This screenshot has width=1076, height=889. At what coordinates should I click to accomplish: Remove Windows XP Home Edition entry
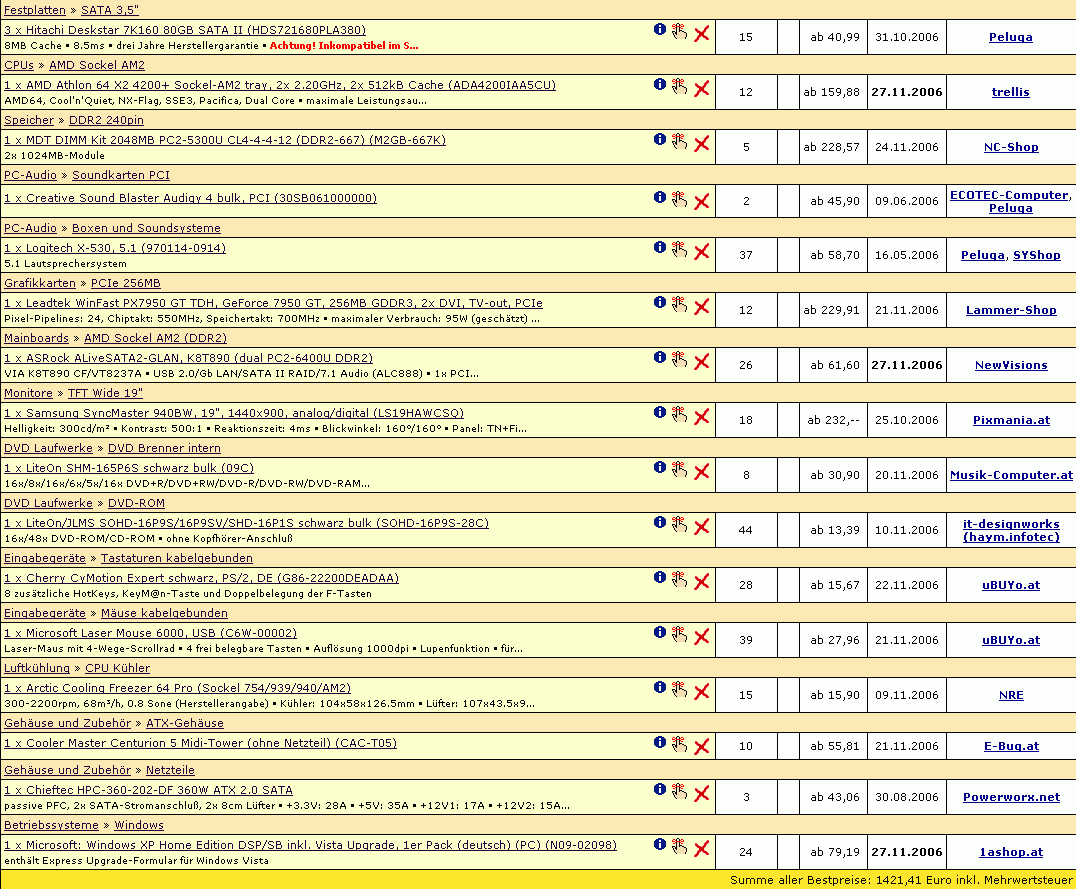point(701,848)
